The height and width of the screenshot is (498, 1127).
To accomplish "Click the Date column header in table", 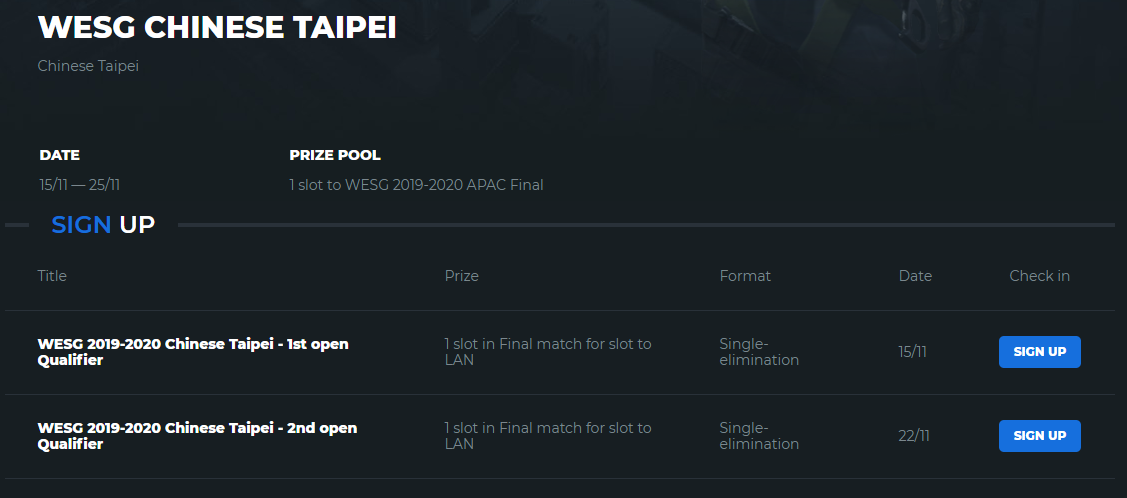I will (x=915, y=276).
